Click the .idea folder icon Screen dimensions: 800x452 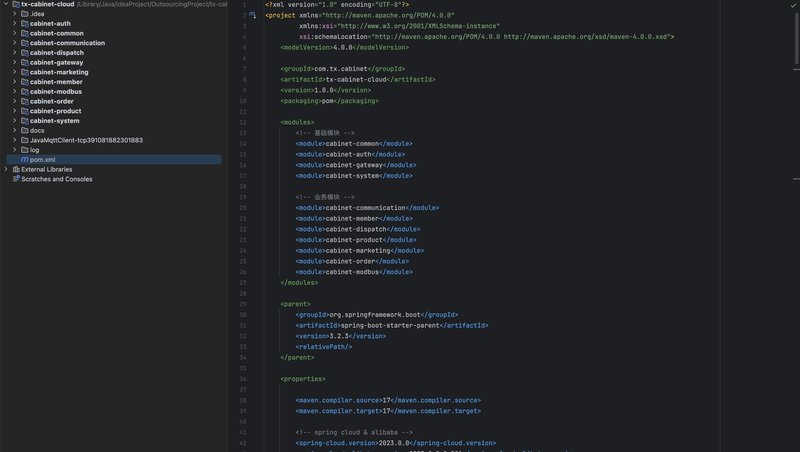(24, 14)
